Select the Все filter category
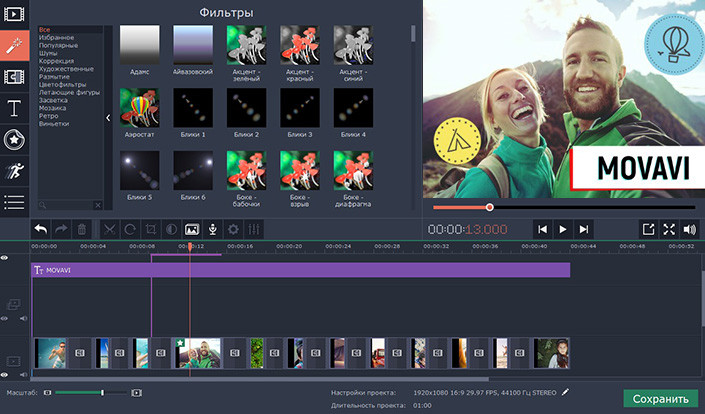 [45, 30]
